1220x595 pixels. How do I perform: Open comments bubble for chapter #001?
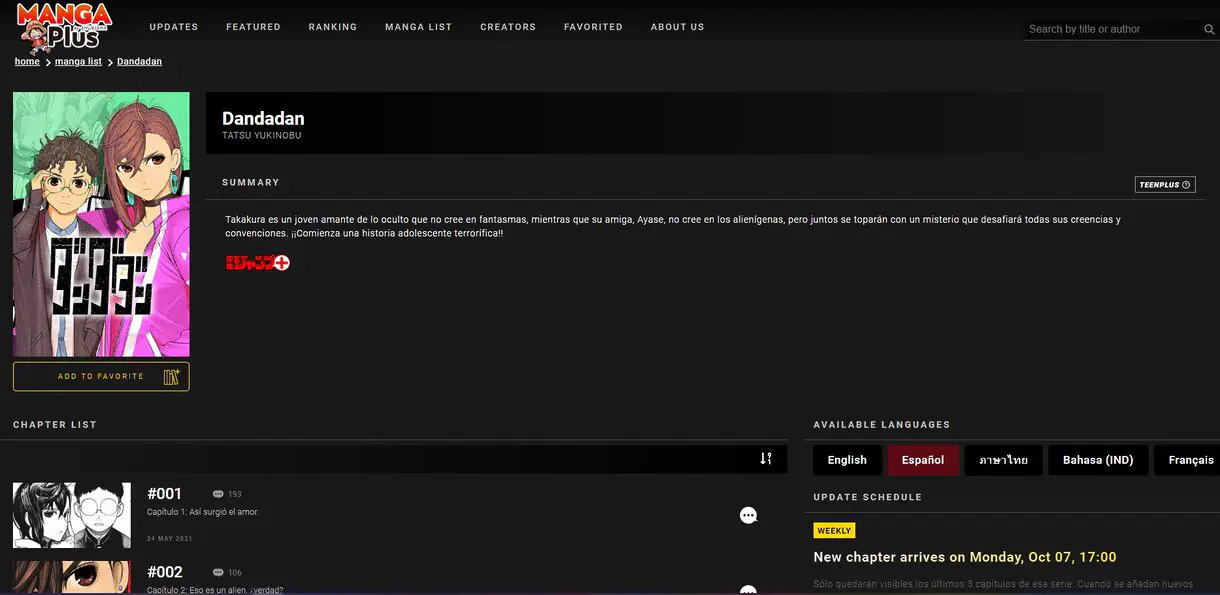(x=748, y=515)
